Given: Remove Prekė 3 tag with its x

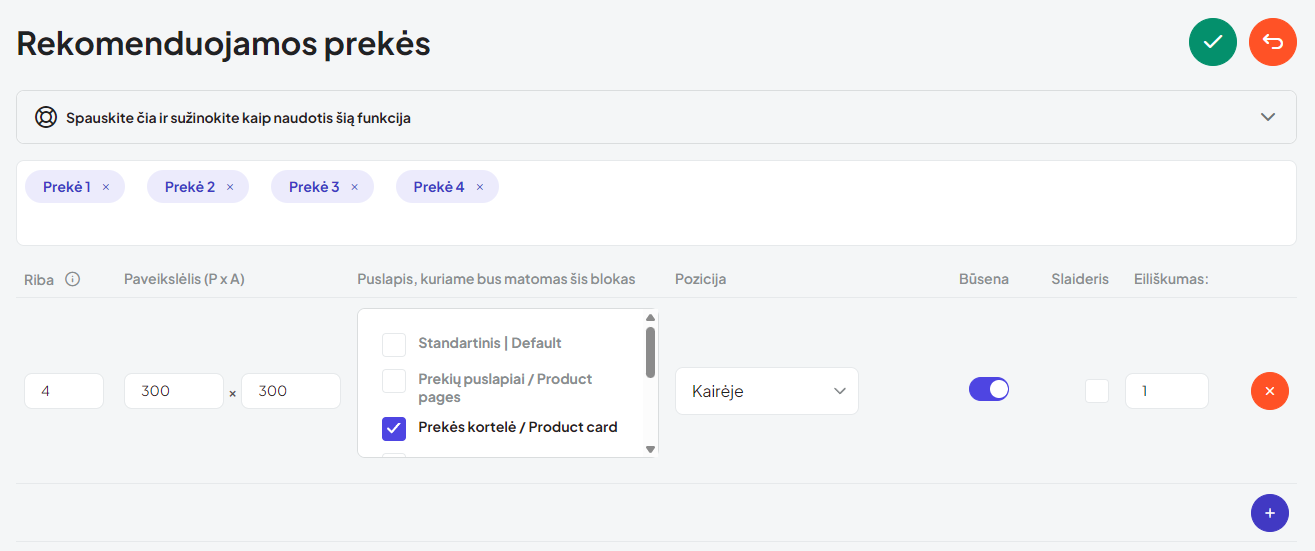Looking at the screenshot, I should [x=354, y=187].
